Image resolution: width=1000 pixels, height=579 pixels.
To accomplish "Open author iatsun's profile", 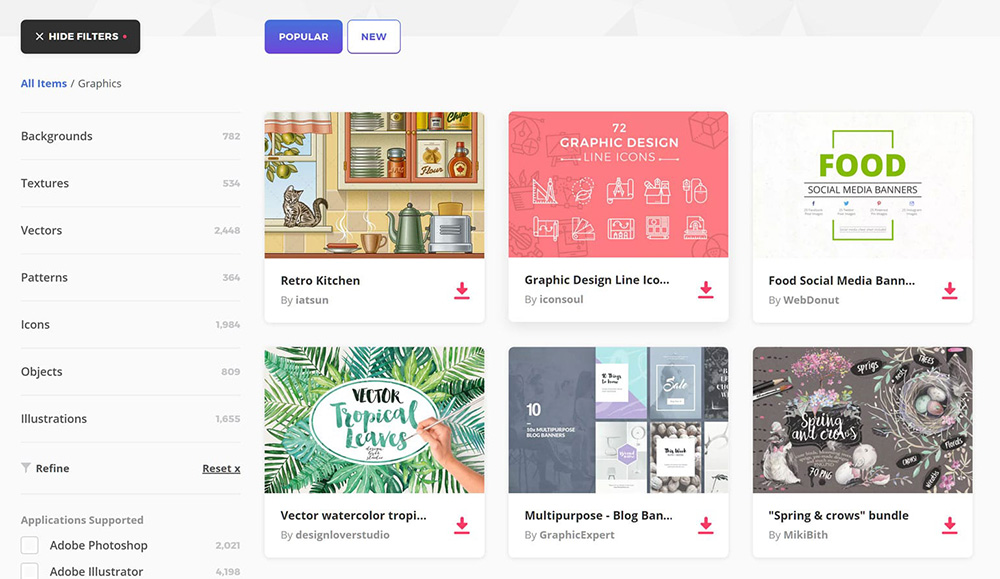I will pos(312,300).
